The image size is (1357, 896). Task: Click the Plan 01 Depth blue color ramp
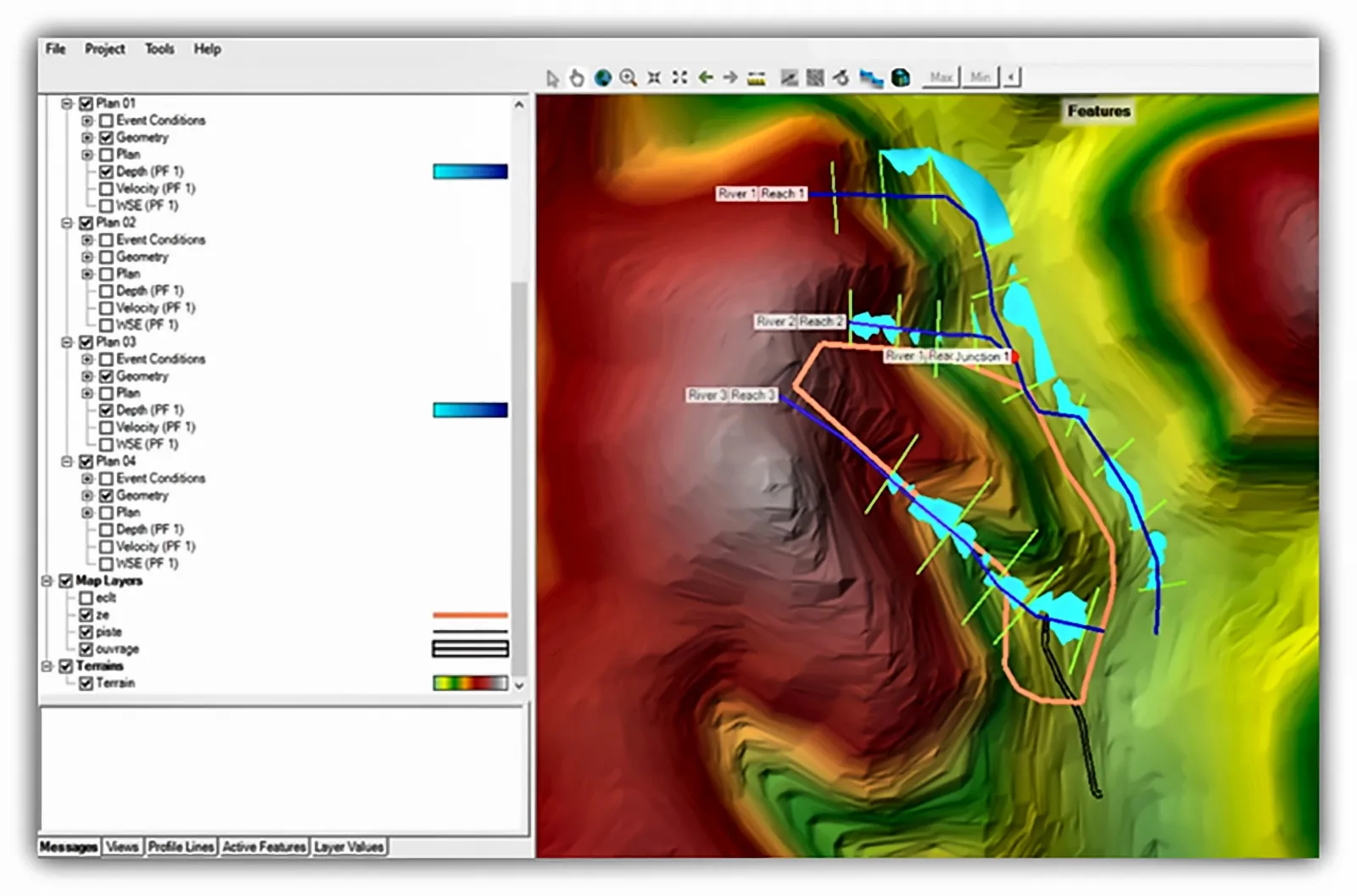pyautogui.click(x=470, y=172)
